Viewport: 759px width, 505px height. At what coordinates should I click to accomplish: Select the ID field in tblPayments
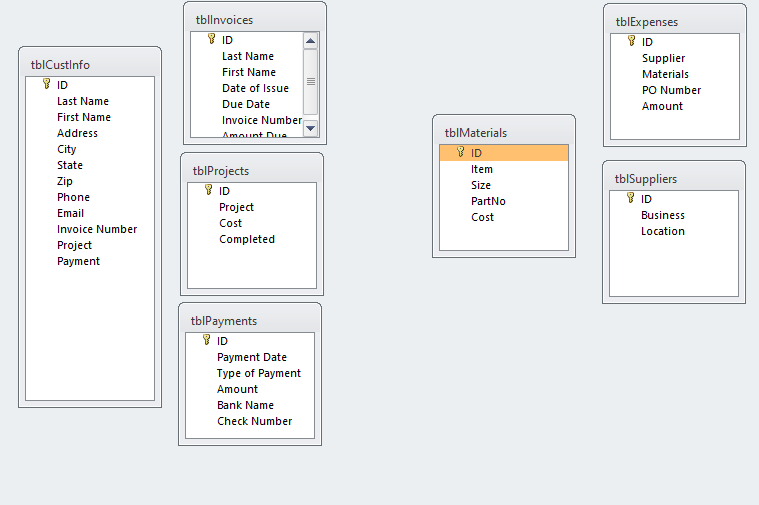pyautogui.click(x=250, y=341)
